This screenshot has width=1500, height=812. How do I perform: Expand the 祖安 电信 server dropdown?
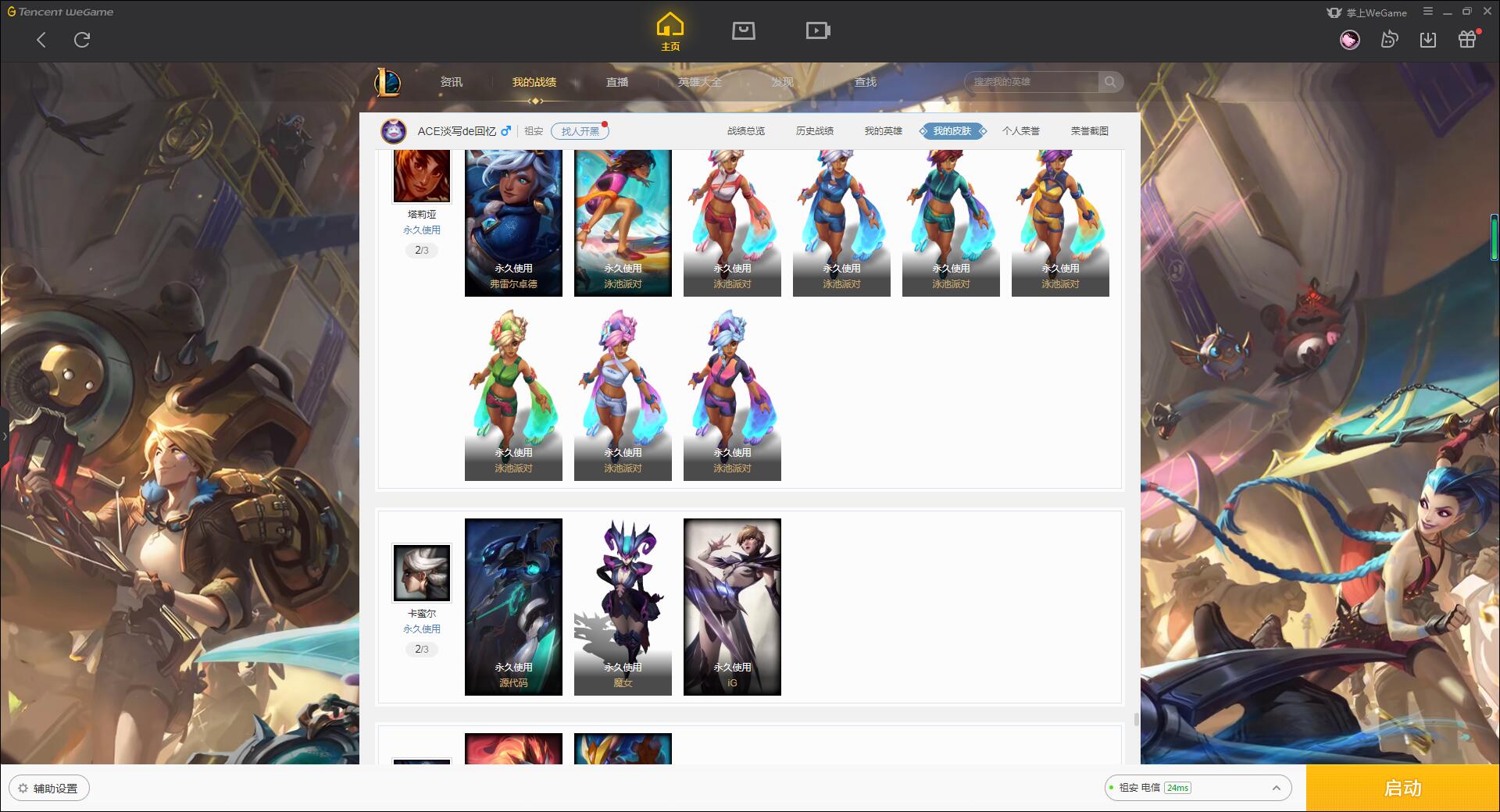(x=1197, y=788)
